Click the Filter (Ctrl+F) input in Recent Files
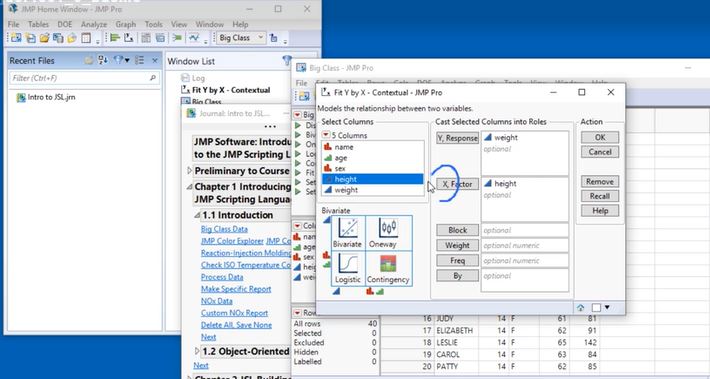Viewport: 710px width, 379px height. (x=84, y=78)
